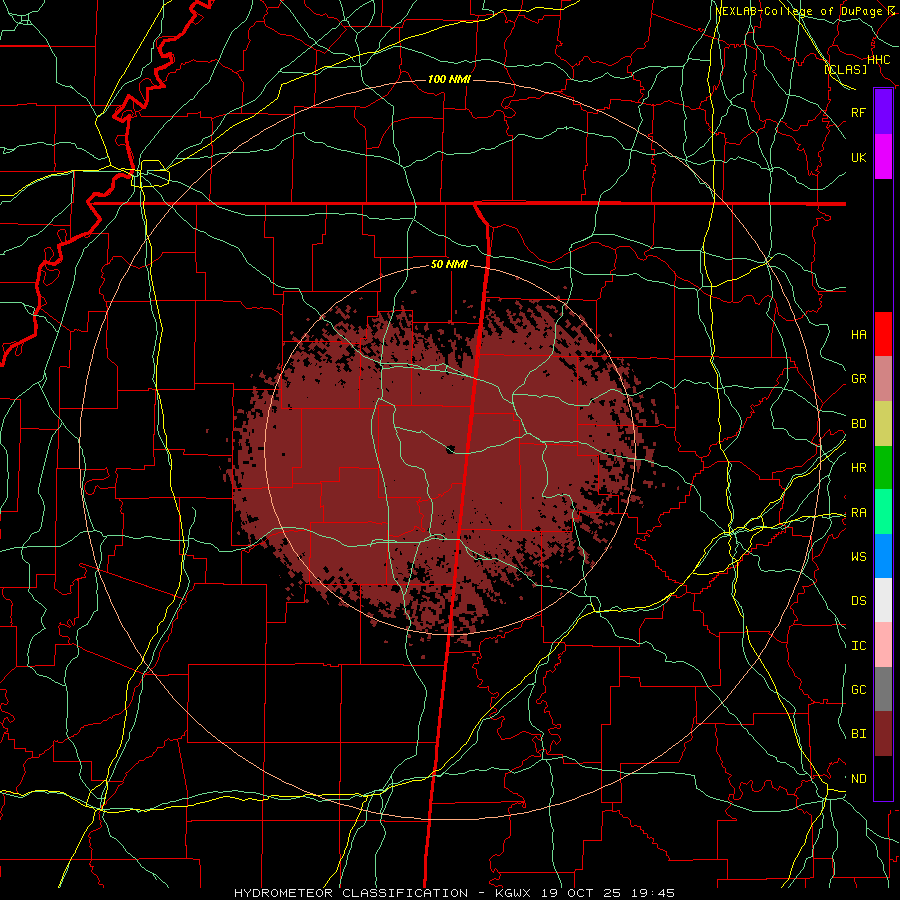Click the DS white legend swatch
Image resolution: width=900 pixels, height=900 pixels.
click(x=883, y=600)
